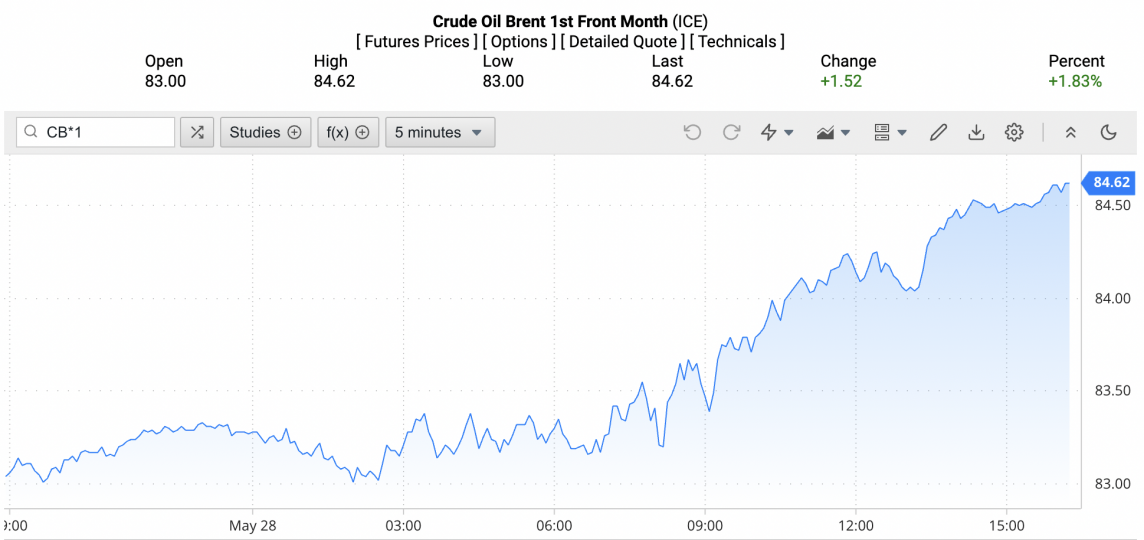Open the Studies add menu
Image resolution: width=1144 pixels, height=540 pixels.
tap(265, 132)
